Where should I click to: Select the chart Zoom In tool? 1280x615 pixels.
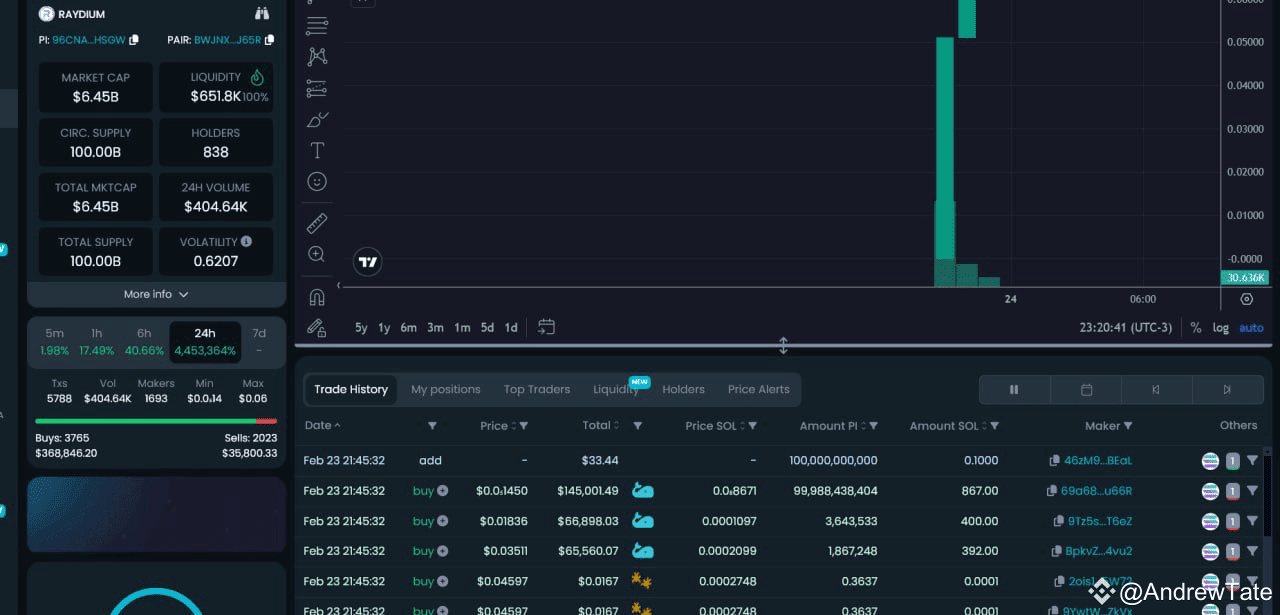point(317,254)
